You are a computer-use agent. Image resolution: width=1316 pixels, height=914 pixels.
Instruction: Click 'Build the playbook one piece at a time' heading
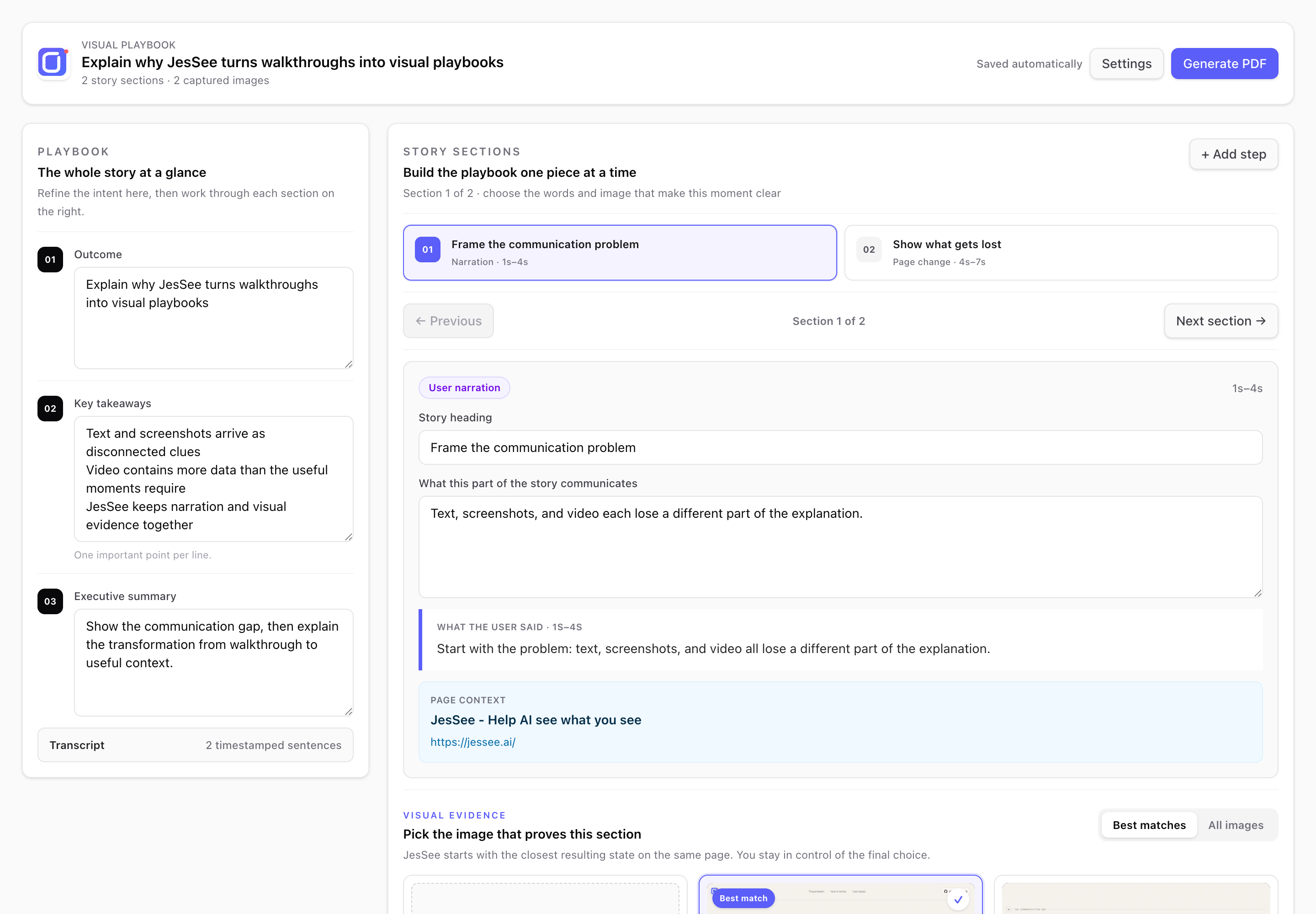click(x=519, y=172)
